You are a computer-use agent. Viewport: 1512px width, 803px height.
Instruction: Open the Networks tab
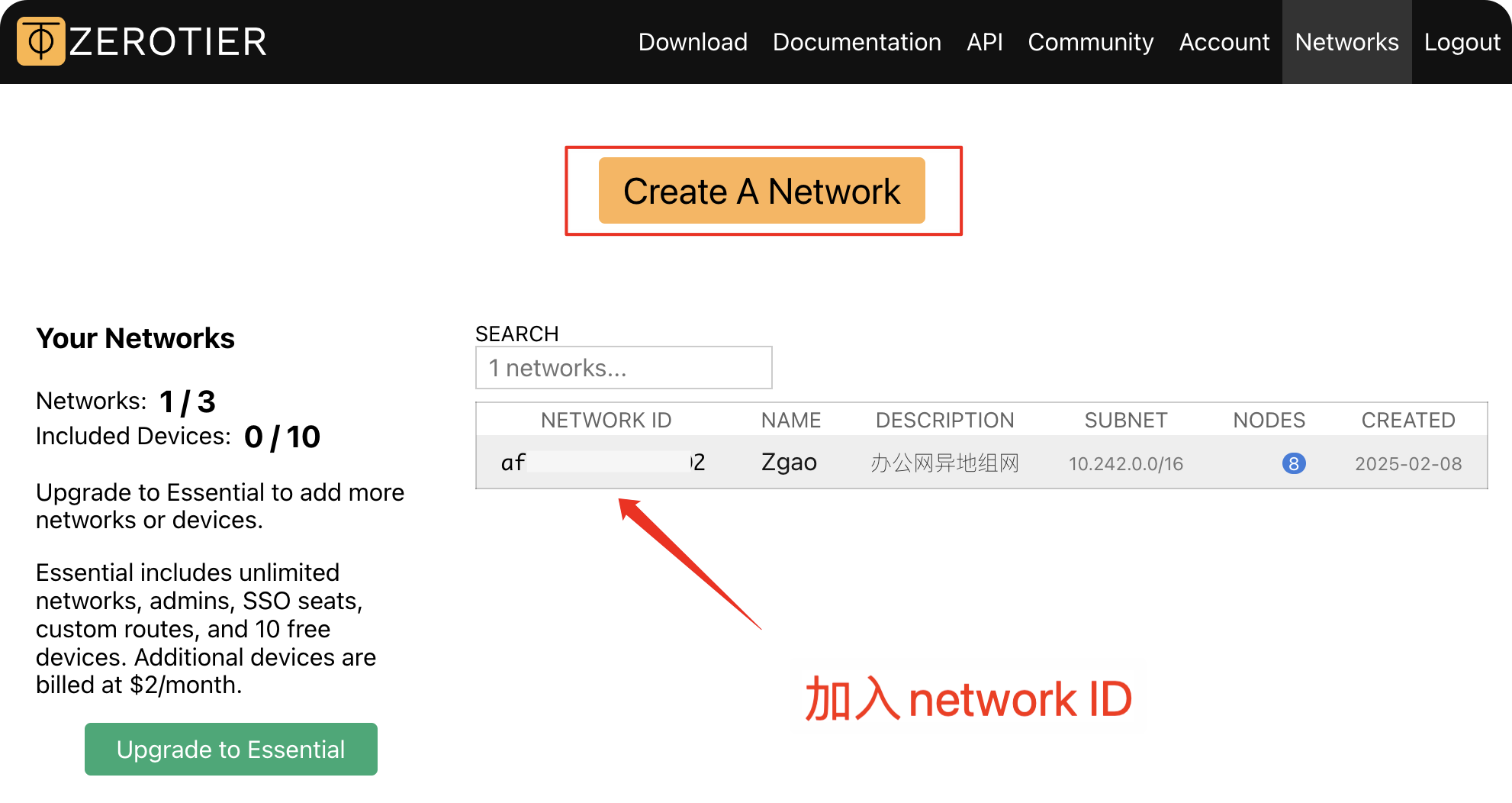pyautogui.click(x=1346, y=42)
